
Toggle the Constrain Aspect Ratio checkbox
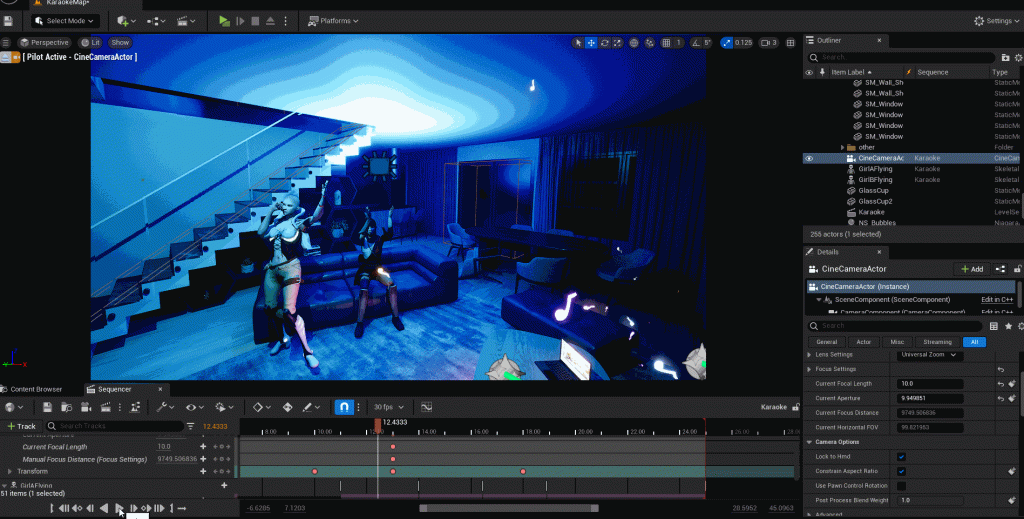901,471
